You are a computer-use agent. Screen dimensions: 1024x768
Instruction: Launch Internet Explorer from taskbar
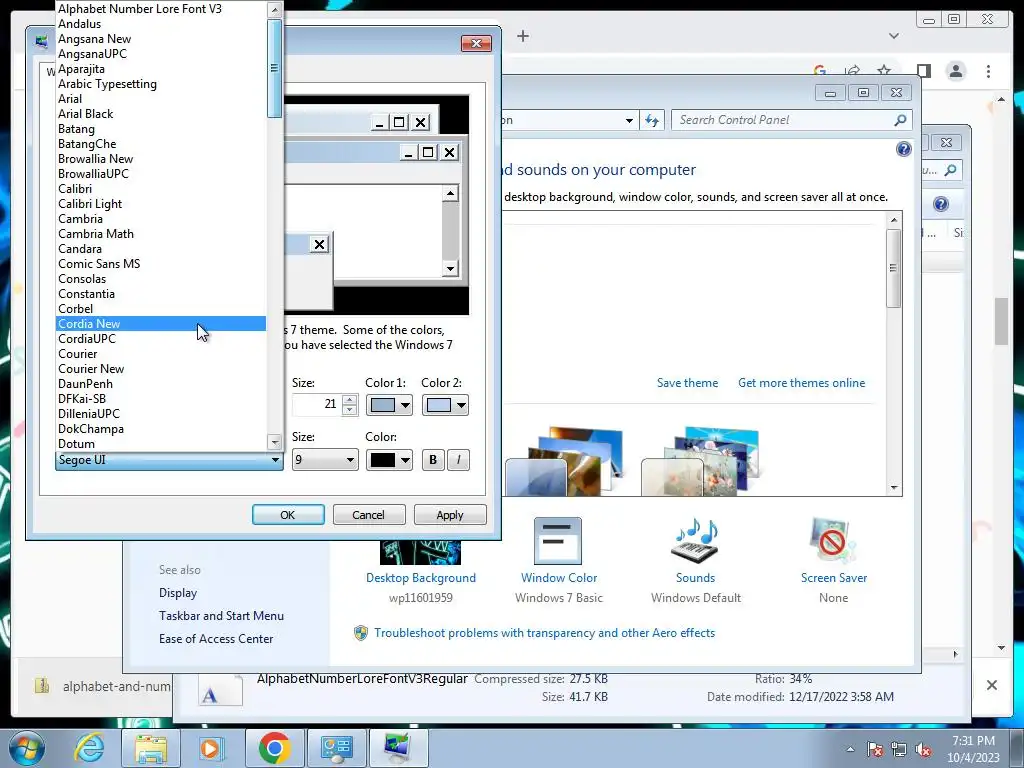[89, 748]
